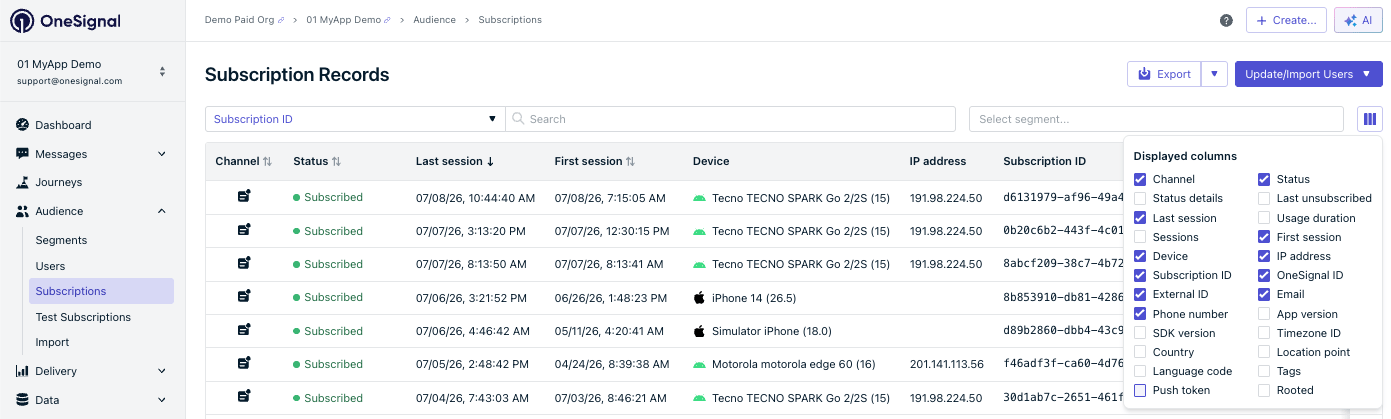Click the Messages sidebar icon
Image resolution: width=1391 pixels, height=419 pixels.
(x=22, y=154)
